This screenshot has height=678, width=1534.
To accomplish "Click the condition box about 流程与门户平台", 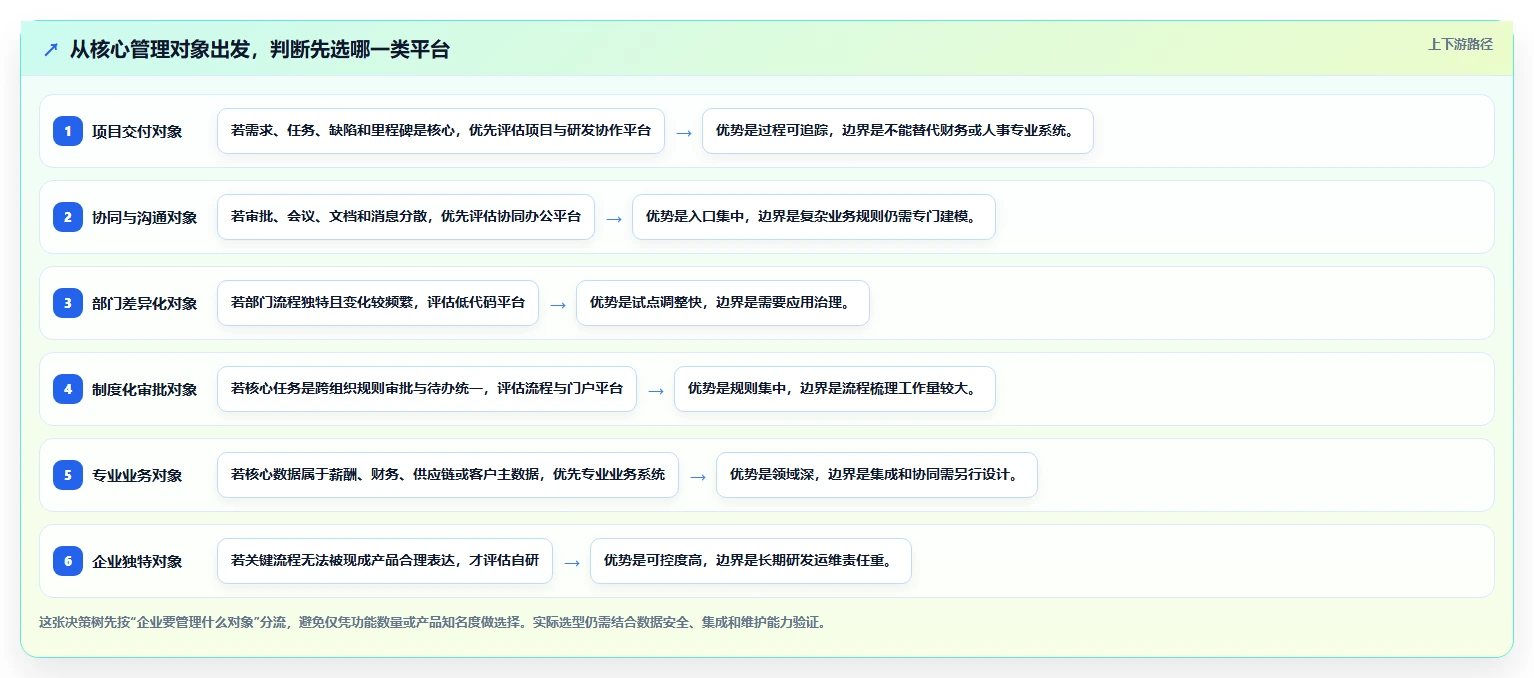I will (427, 389).
